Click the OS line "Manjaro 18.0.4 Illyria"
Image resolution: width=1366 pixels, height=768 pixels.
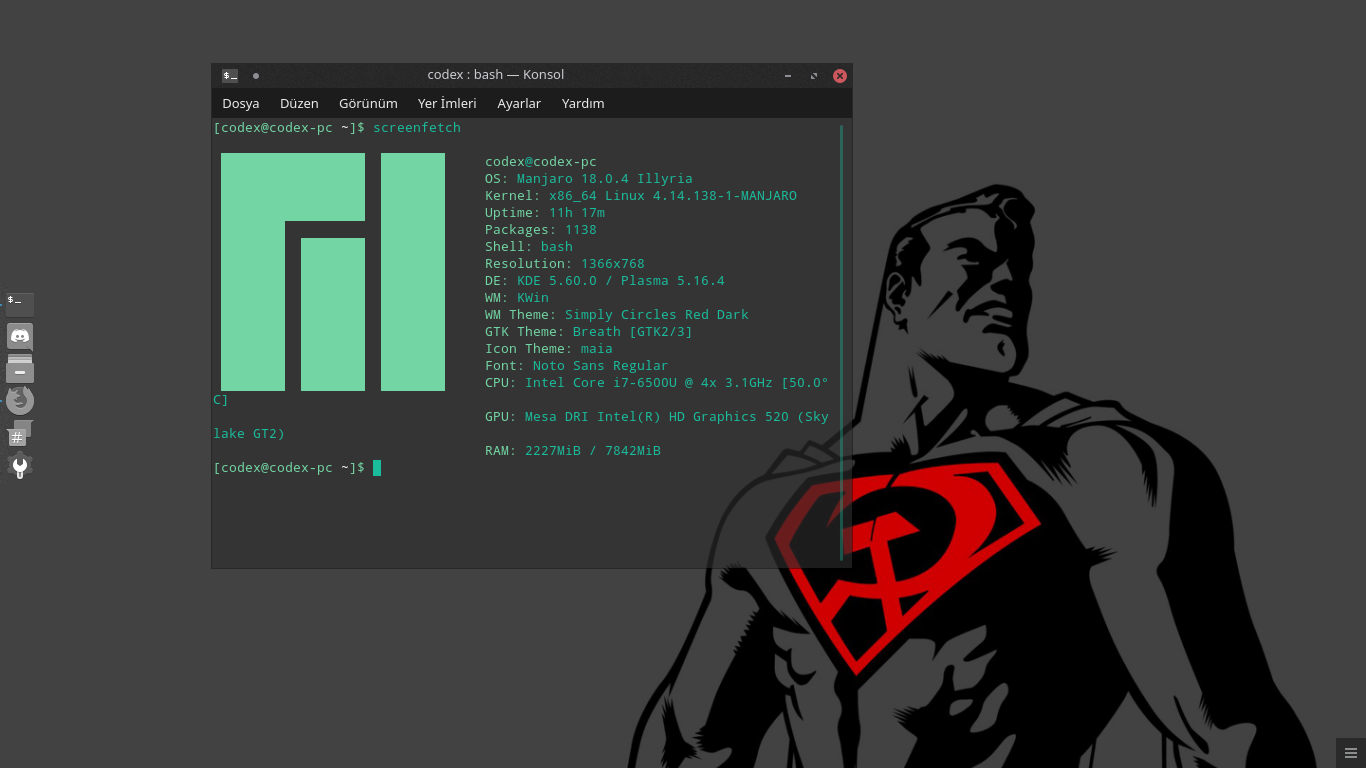coord(605,179)
